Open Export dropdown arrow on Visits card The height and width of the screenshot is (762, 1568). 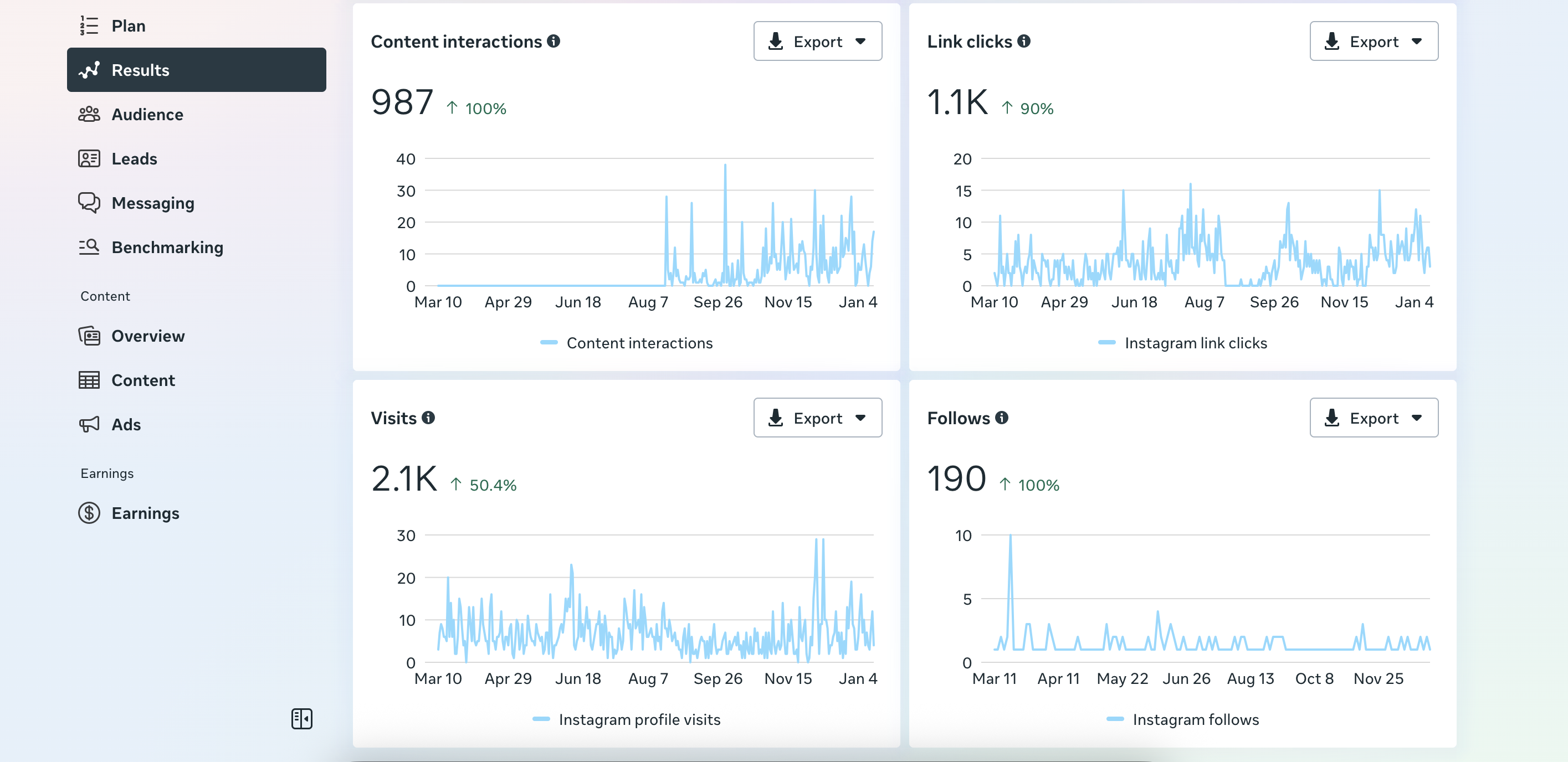(860, 418)
